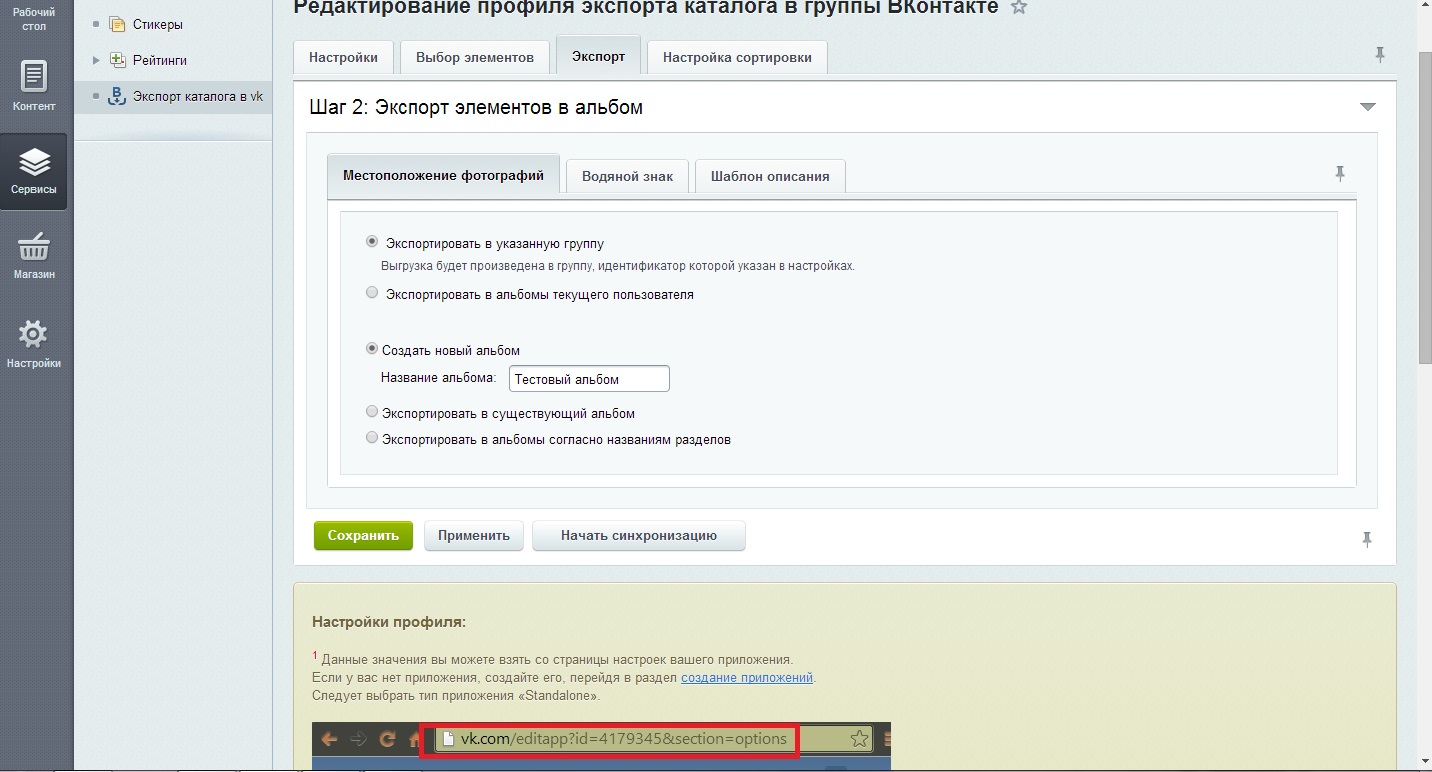Switch to the Водяной знак tab
Image resolution: width=1432 pixels, height=772 pixels.
(x=626, y=175)
